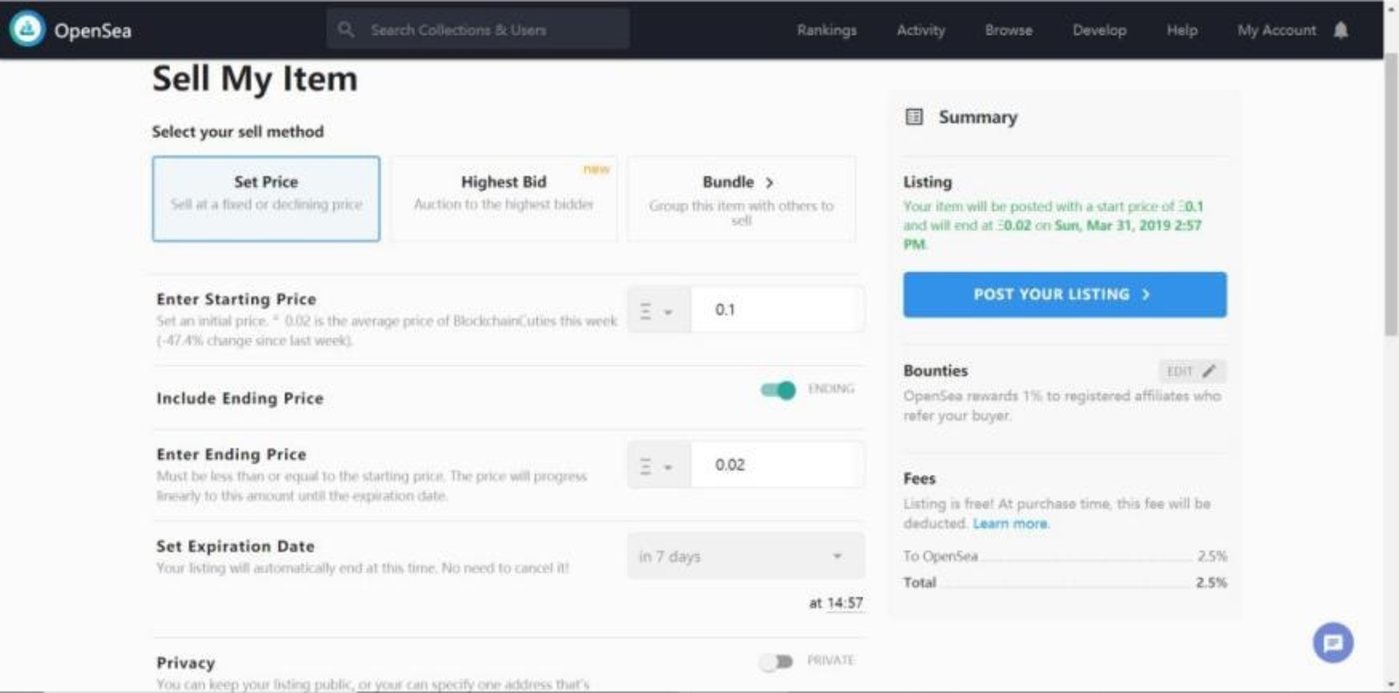Viewport: 1399px width, 693px height.
Task: Click the OpenSea brand name
Action: tap(93, 30)
